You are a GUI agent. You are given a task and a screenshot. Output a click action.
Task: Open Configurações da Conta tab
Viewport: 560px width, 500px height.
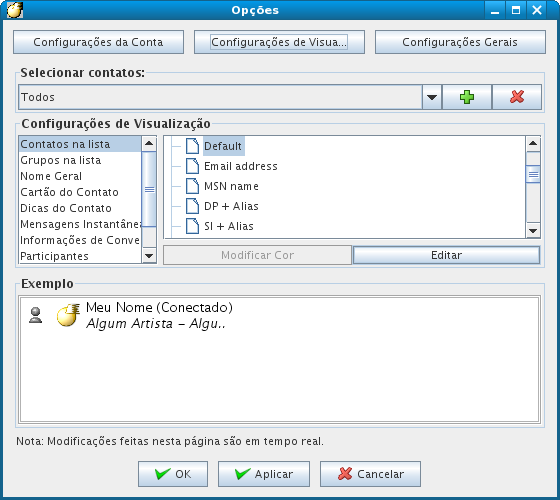click(99, 42)
